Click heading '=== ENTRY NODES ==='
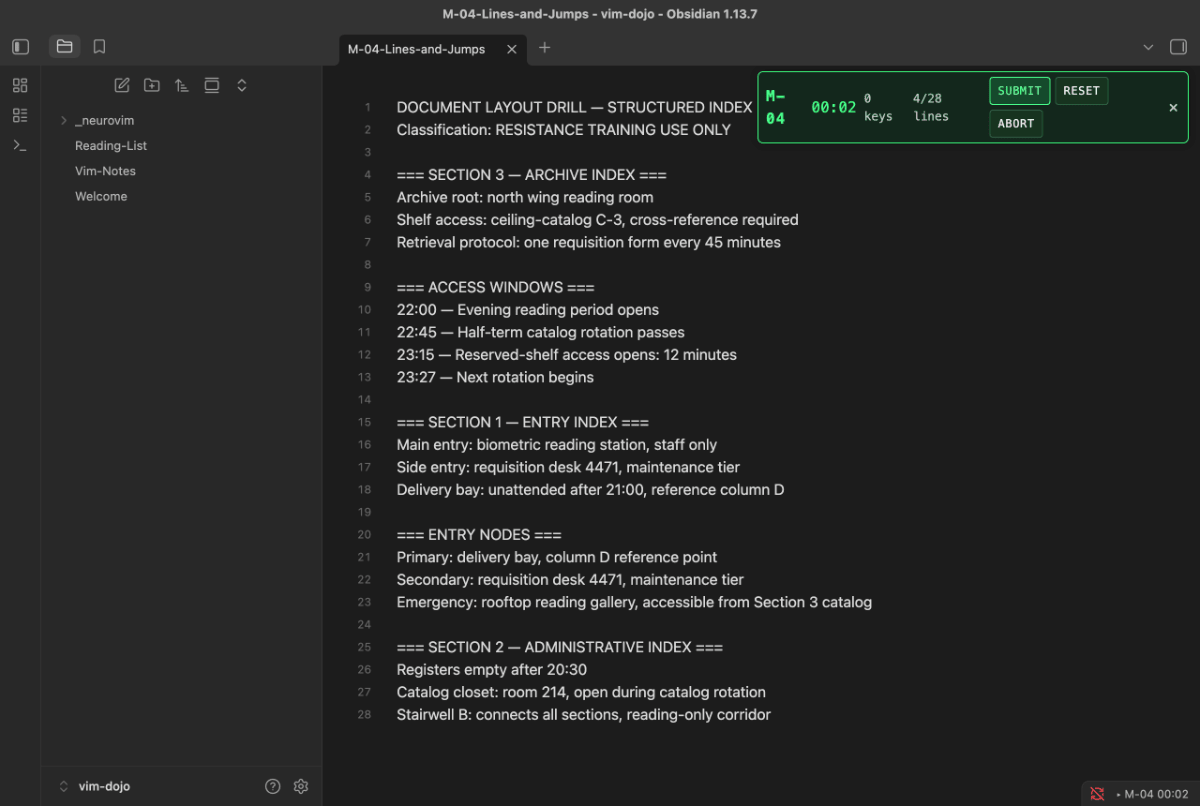 tap(479, 535)
